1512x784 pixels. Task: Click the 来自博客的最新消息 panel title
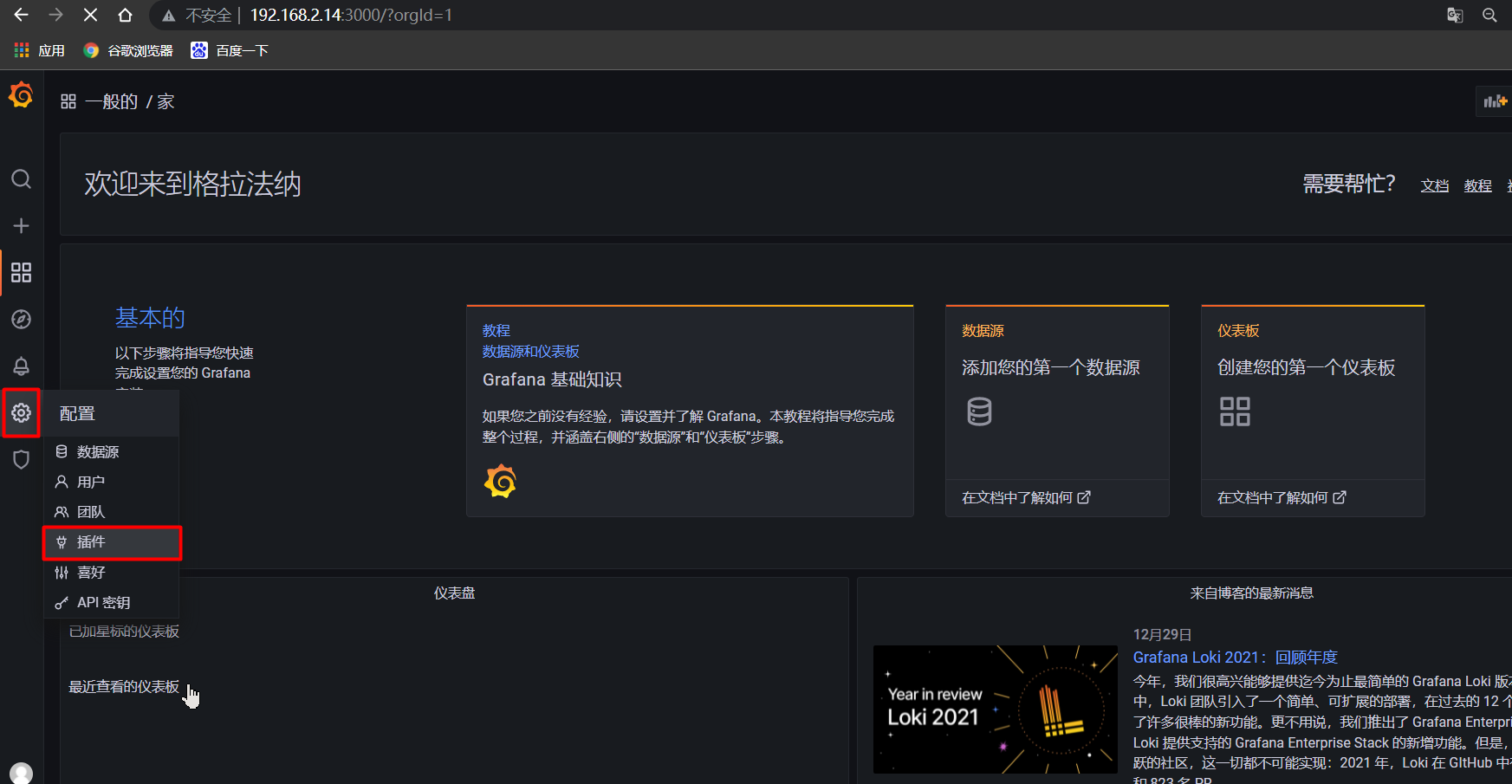pos(1251,593)
